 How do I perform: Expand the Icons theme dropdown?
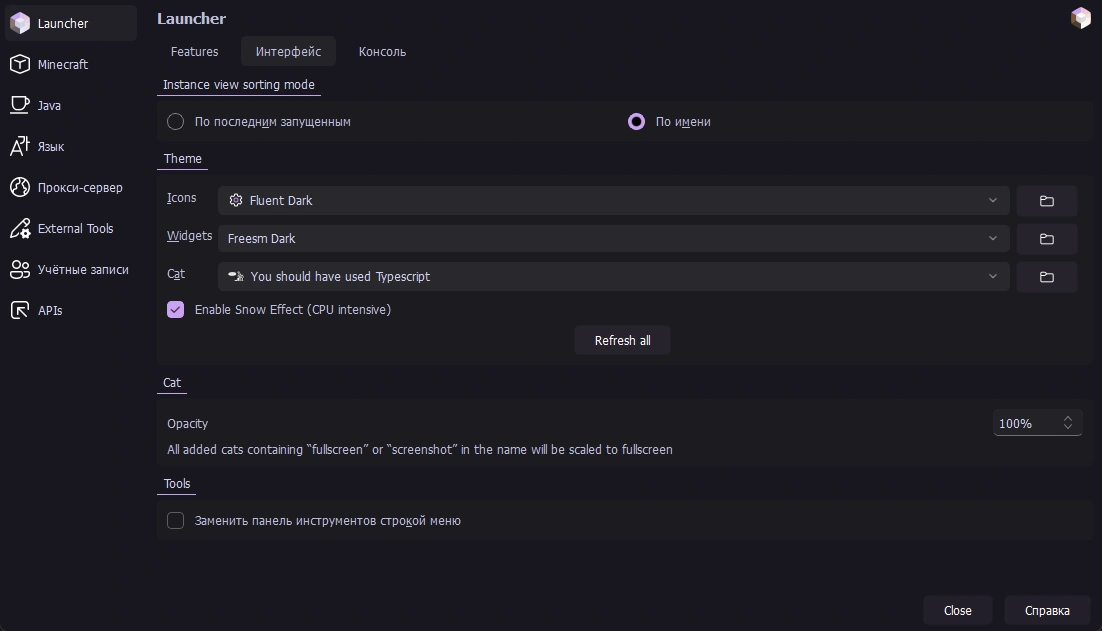(x=612, y=201)
